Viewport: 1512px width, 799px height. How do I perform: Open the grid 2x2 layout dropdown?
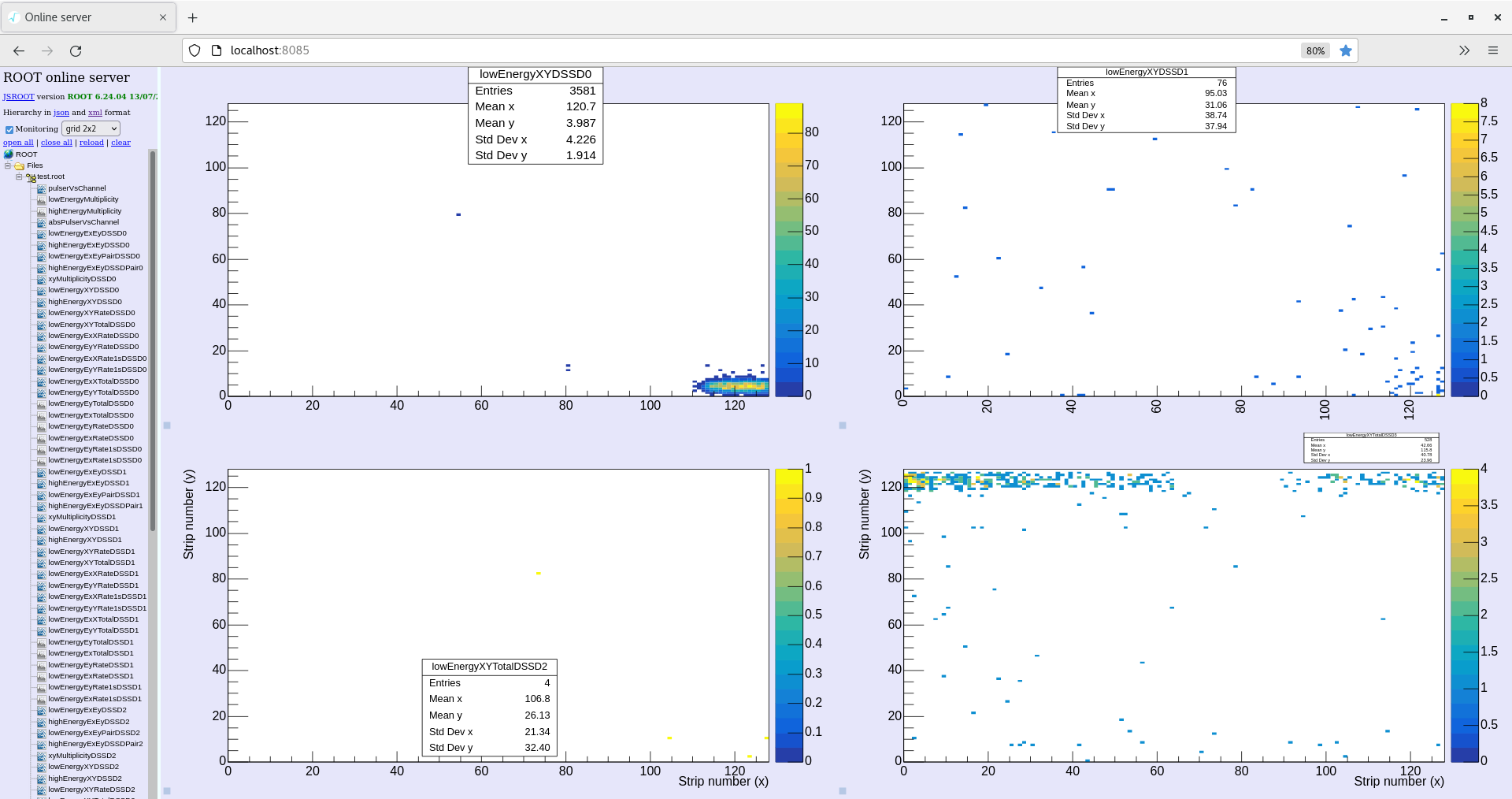(x=91, y=128)
